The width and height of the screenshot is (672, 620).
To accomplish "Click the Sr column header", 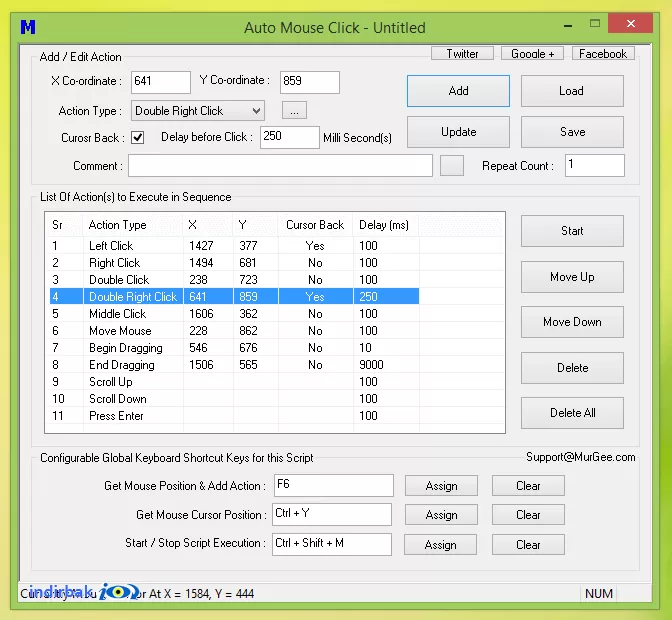I will point(64,225).
